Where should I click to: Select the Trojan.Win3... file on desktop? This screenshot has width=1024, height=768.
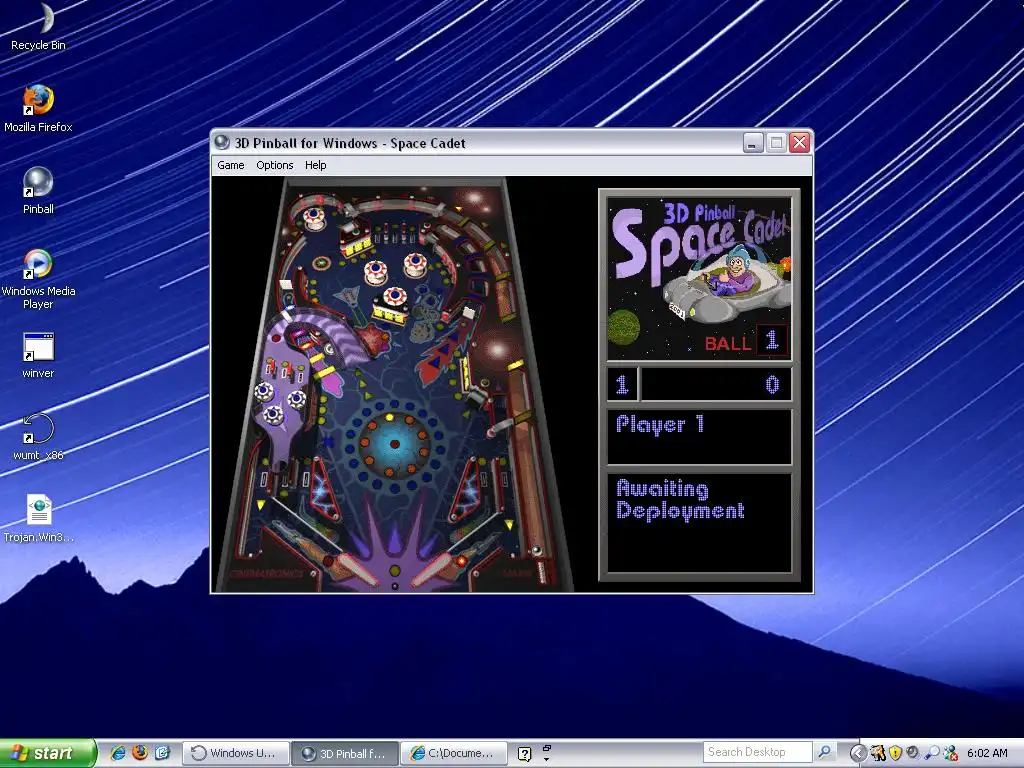(x=39, y=519)
